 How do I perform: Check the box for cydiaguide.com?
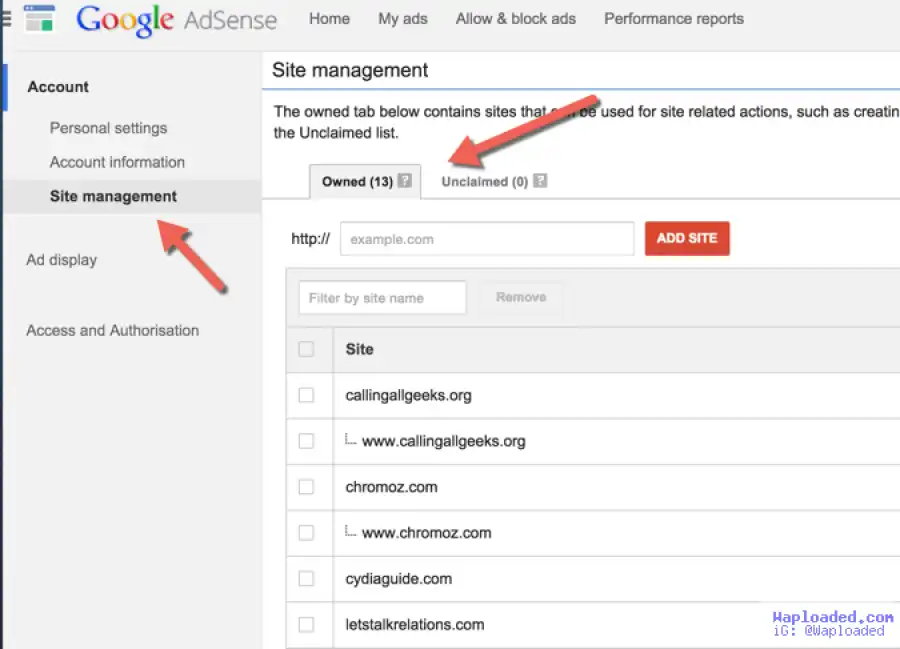tap(307, 578)
